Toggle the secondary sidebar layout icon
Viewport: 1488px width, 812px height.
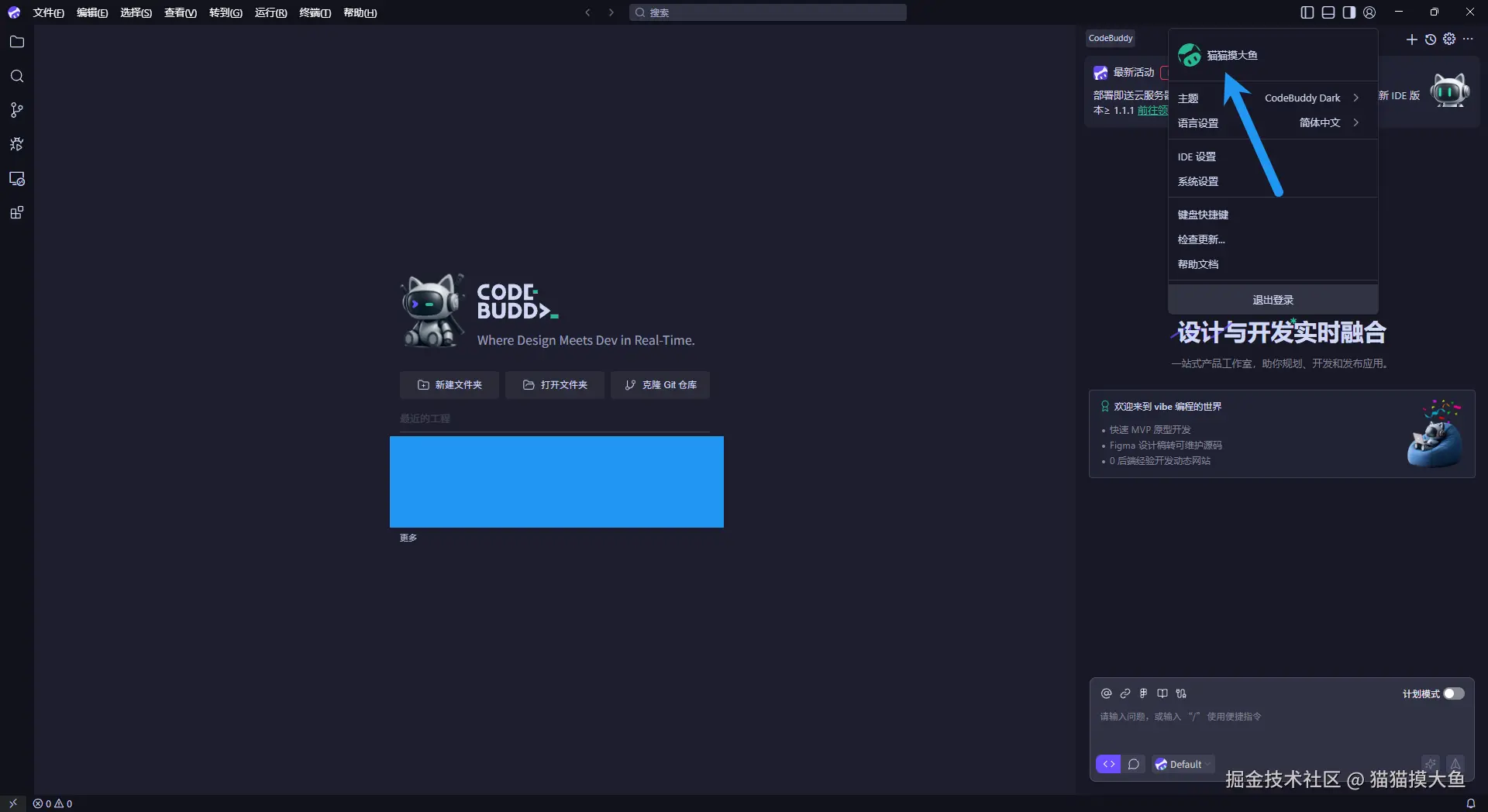tap(1349, 12)
